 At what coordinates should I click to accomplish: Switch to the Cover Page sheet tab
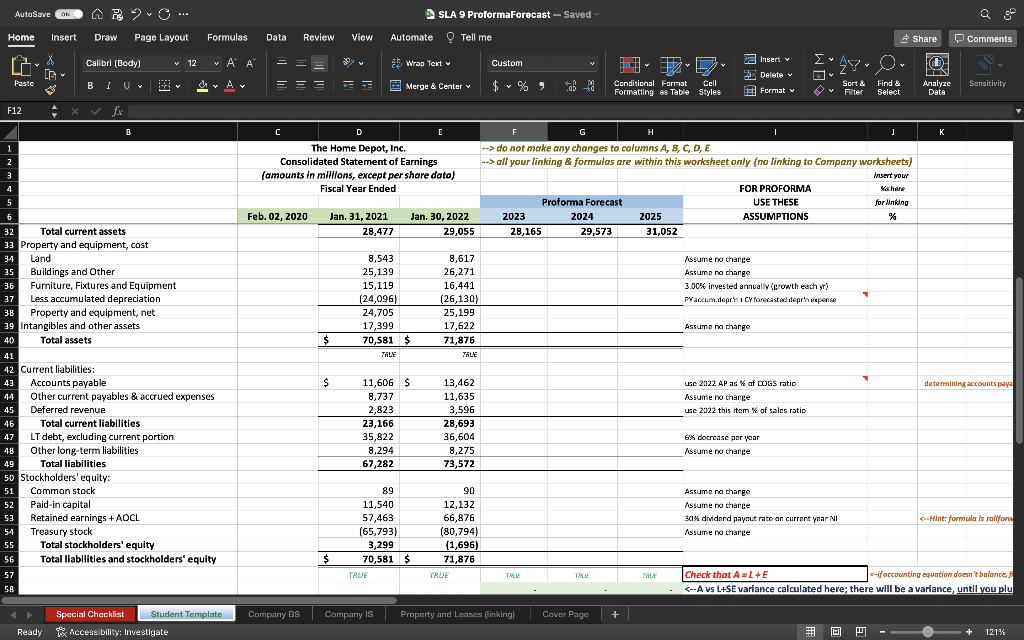[x=566, y=614]
